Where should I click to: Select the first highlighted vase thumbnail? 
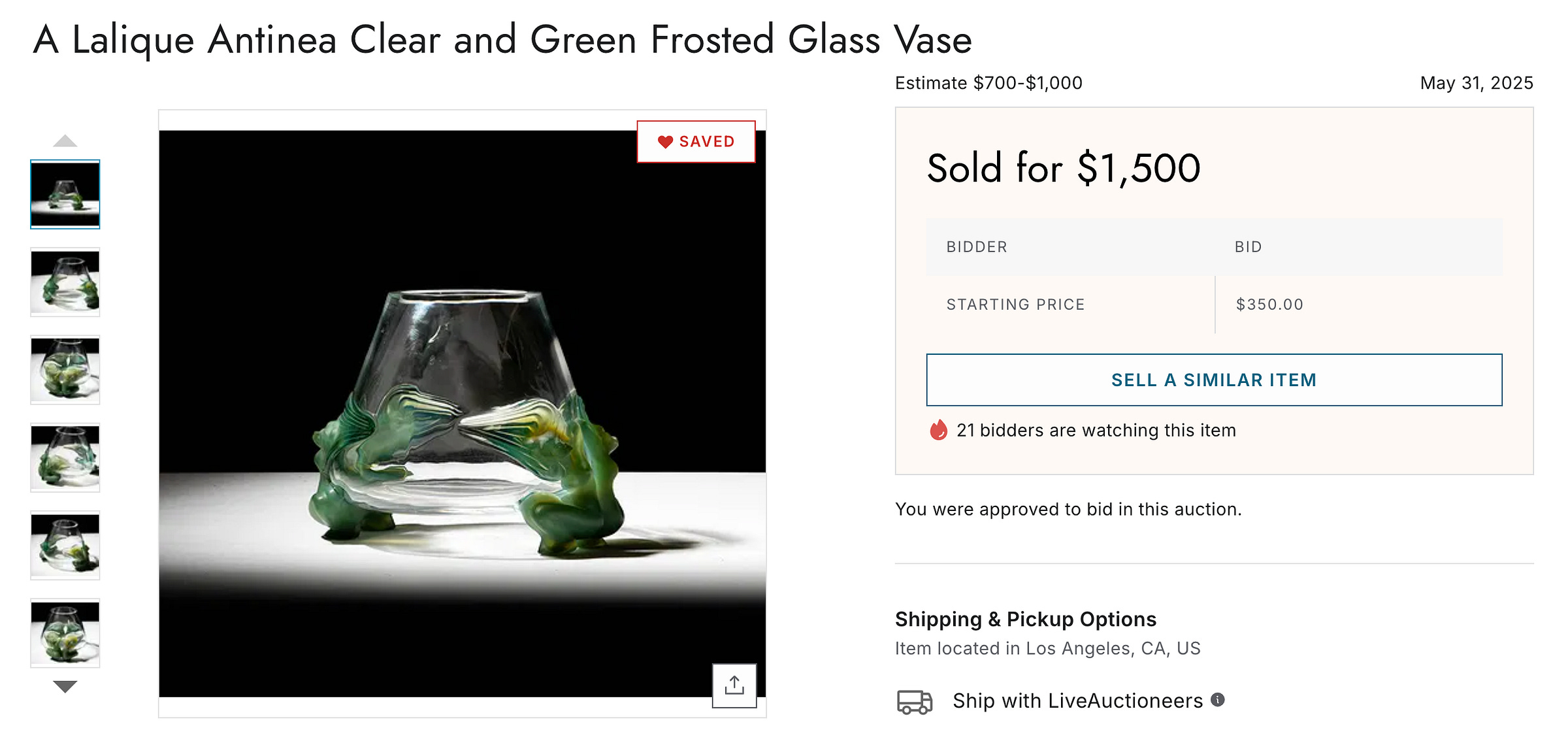tap(65, 195)
